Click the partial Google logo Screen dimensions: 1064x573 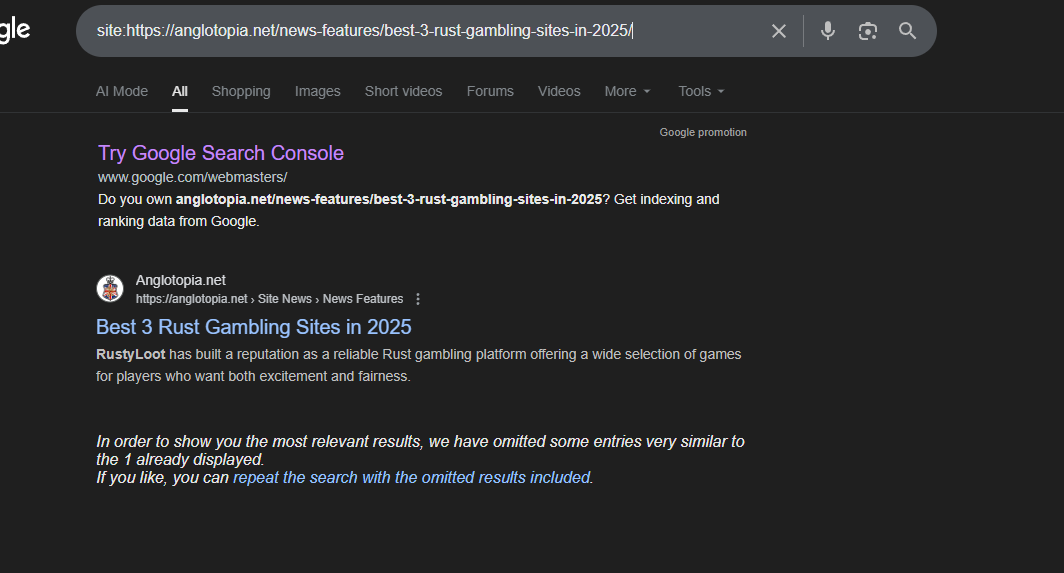[15, 31]
